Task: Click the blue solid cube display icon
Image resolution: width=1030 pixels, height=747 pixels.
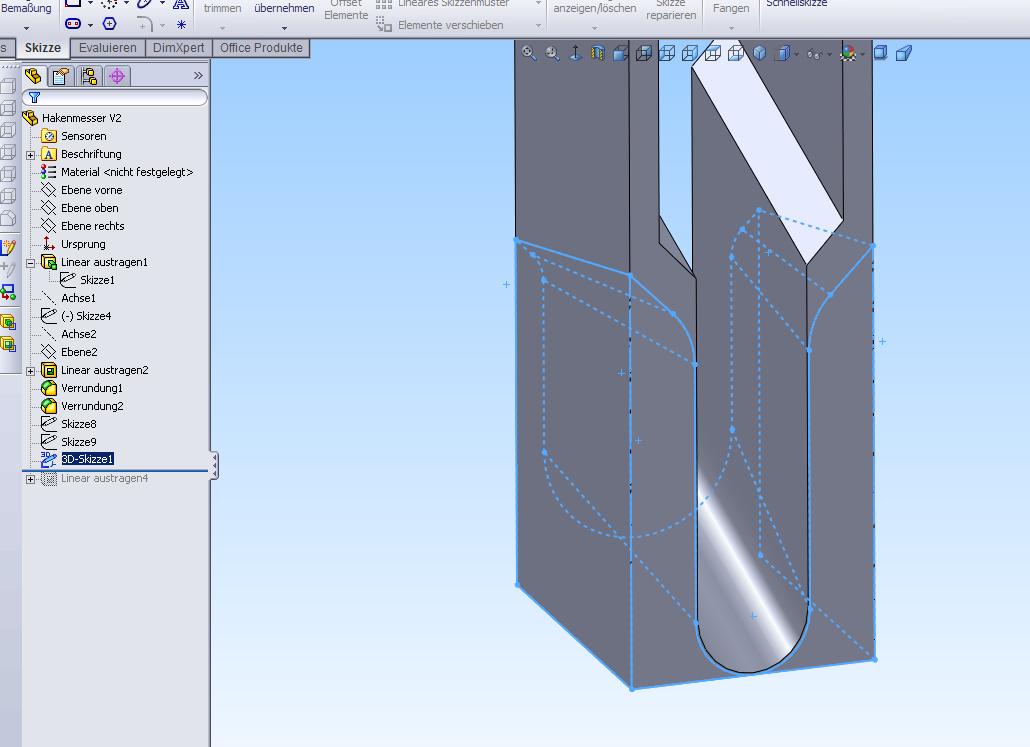Action: click(x=760, y=53)
